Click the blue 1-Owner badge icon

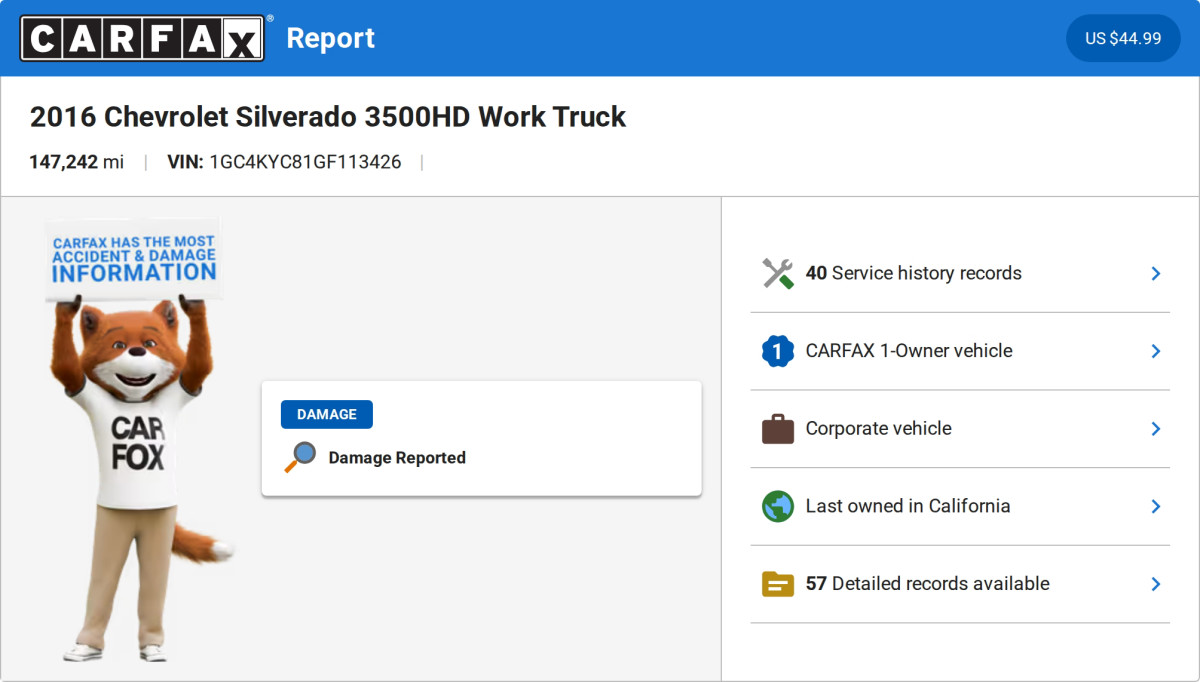[x=777, y=351]
